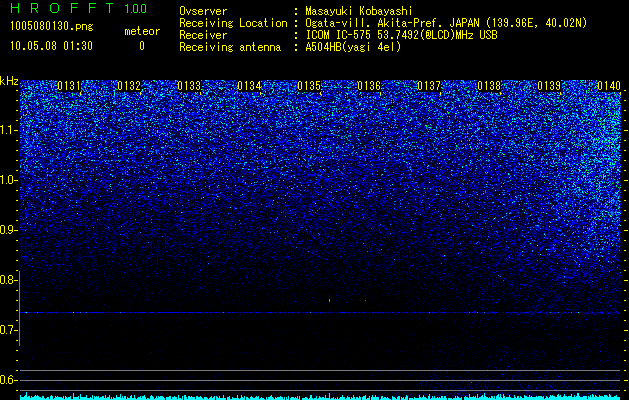Click the 0136 time marker
The width and height of the screenshot is (629, 400).
tap(369, 86)
